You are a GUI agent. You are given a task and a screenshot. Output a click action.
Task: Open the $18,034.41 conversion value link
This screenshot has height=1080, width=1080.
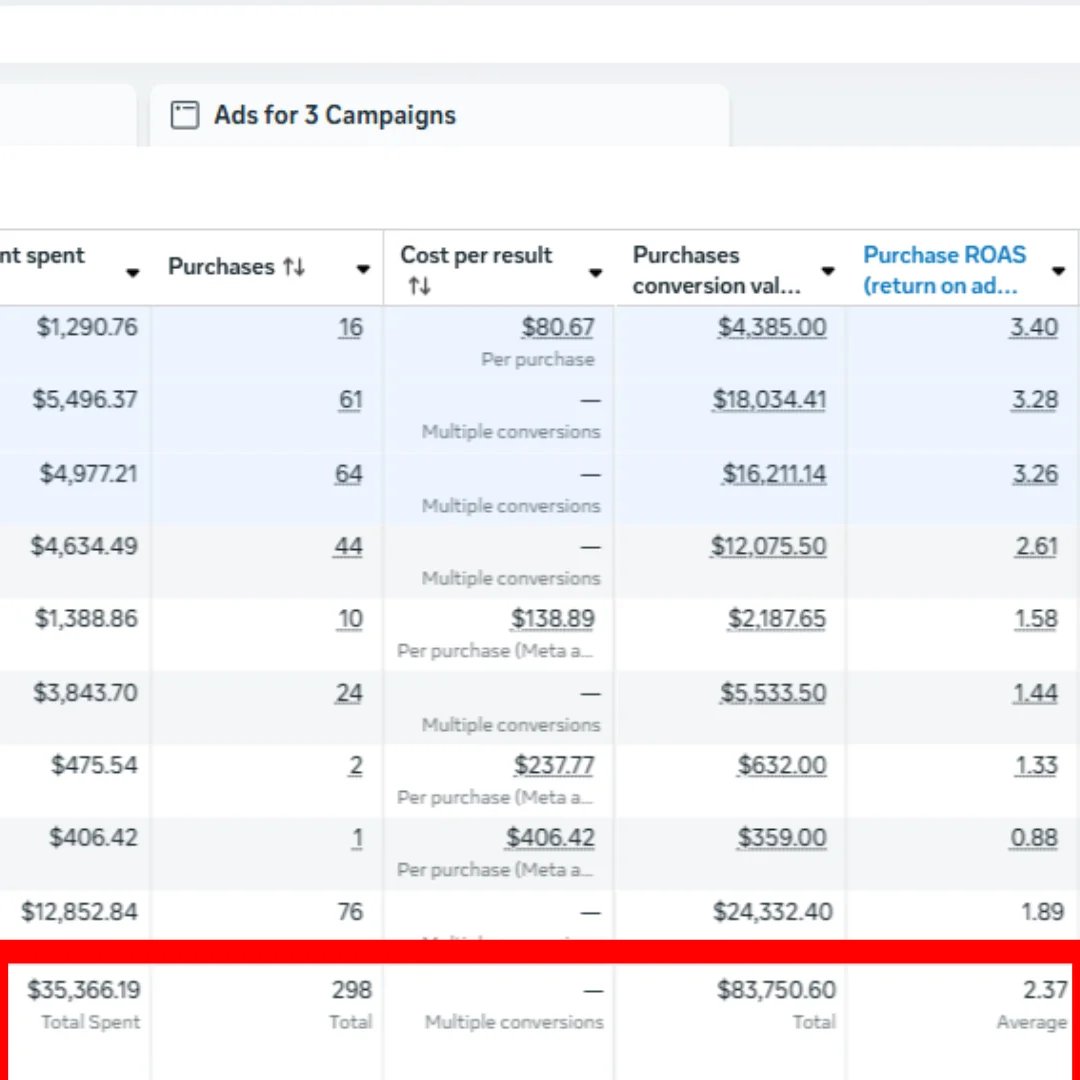(769, 400)
